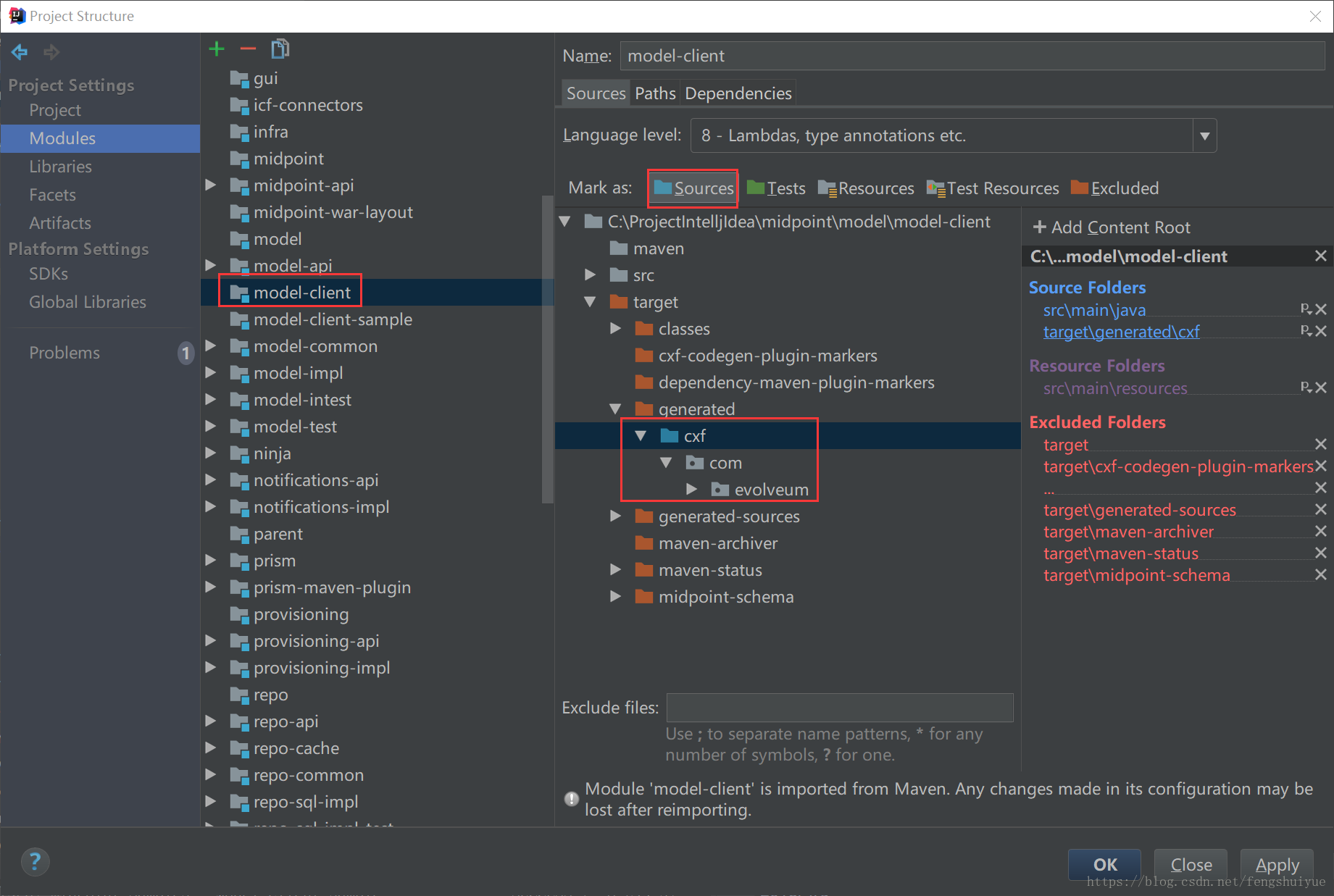Click the Exclude files input field

(840, 708)
